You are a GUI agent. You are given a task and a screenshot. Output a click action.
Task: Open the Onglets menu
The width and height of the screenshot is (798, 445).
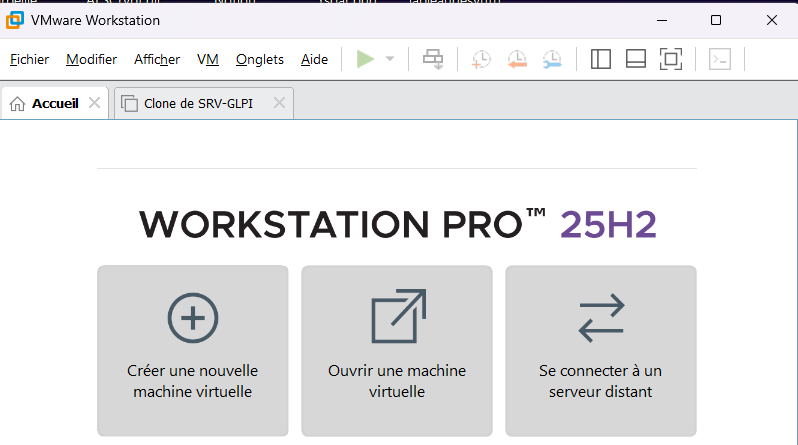(x=260, y=60)
